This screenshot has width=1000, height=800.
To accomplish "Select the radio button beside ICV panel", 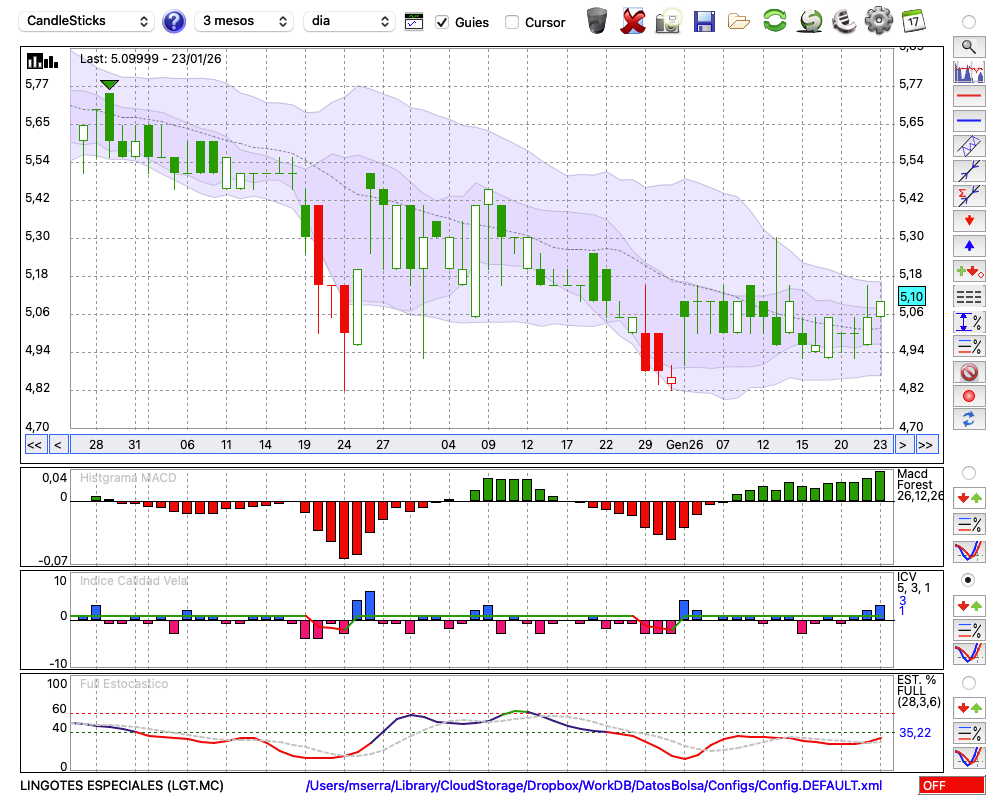I will click(x=969, y=580).
